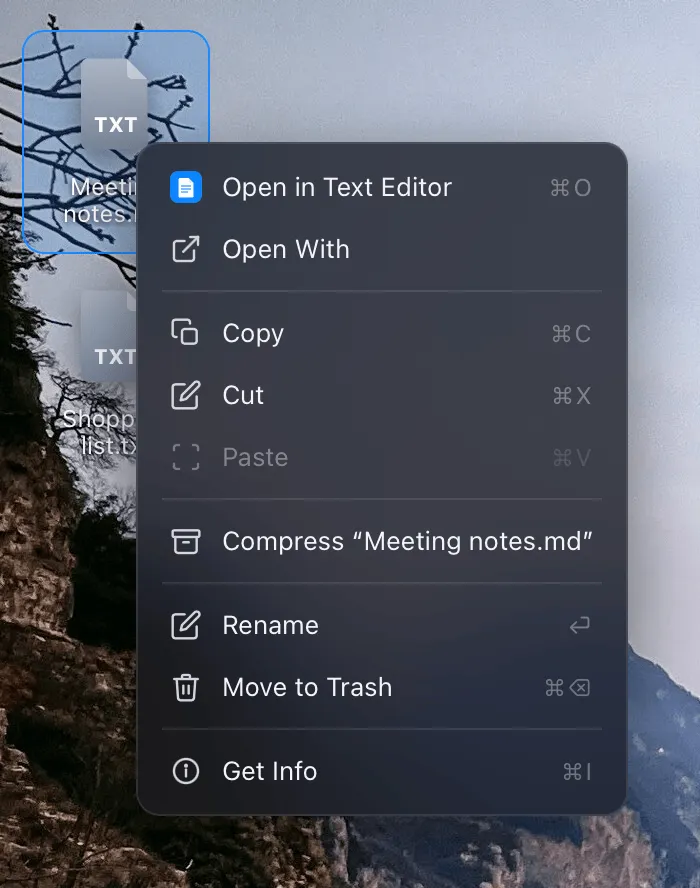
Task: Choose Move to Trash
Action: click(x=382, y=688)
